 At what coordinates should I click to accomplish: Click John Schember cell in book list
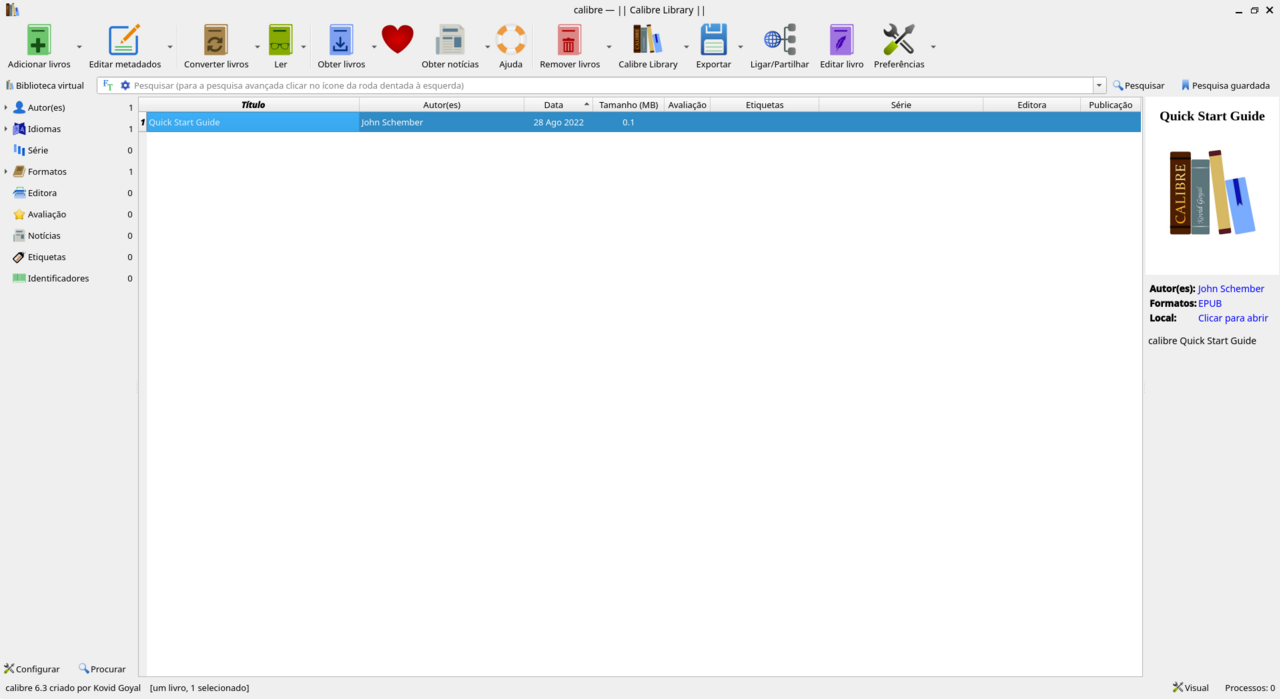(x=442, y=122)
